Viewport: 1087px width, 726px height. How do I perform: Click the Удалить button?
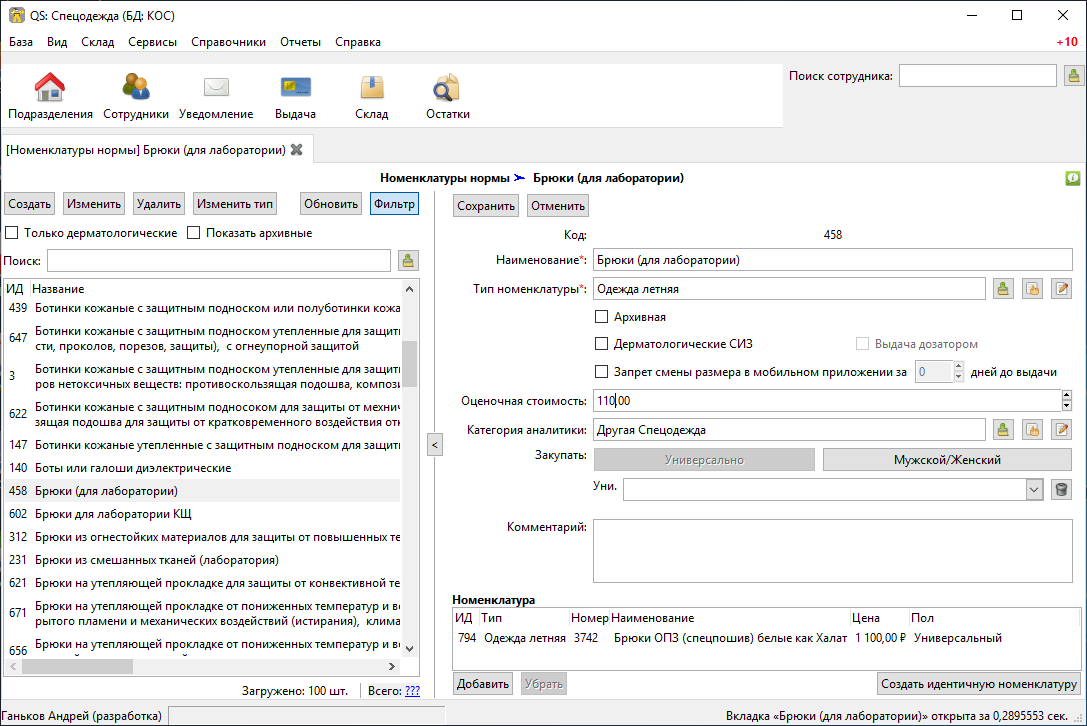point(159,204)
